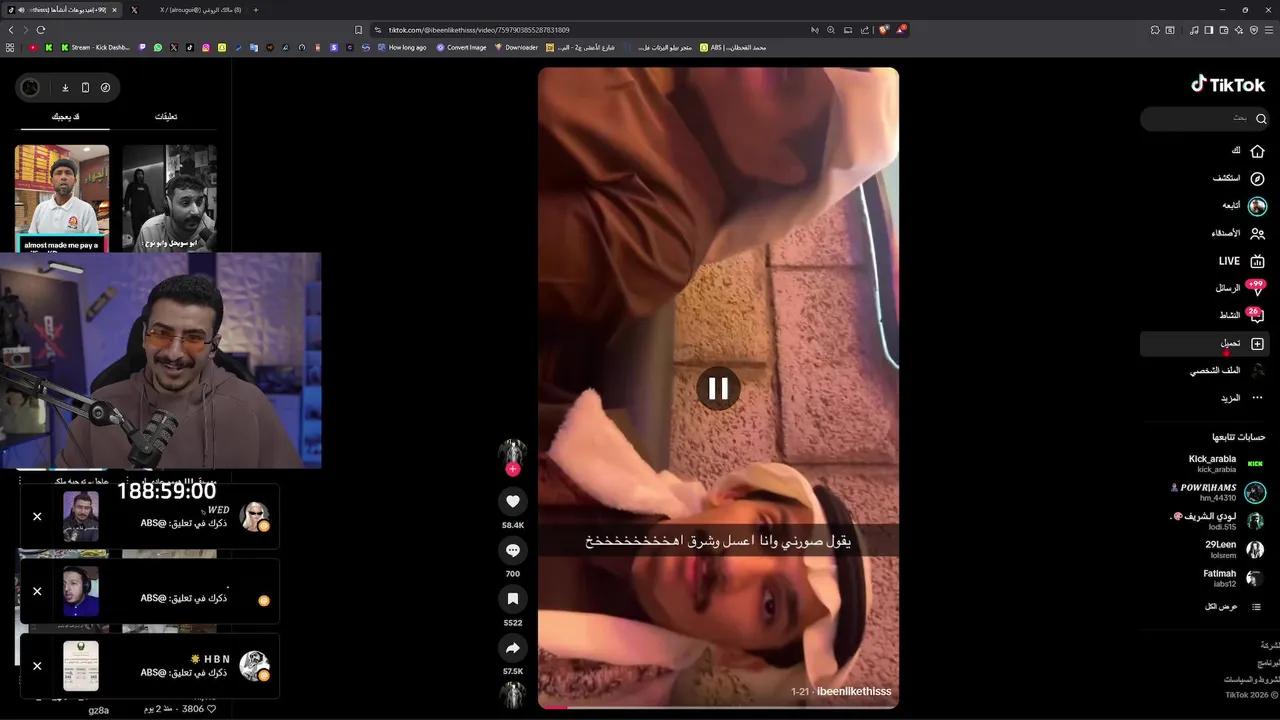Click the phone icon in floating pill
The width and height of the screenshot is (1280, 720).
(85, 88)
